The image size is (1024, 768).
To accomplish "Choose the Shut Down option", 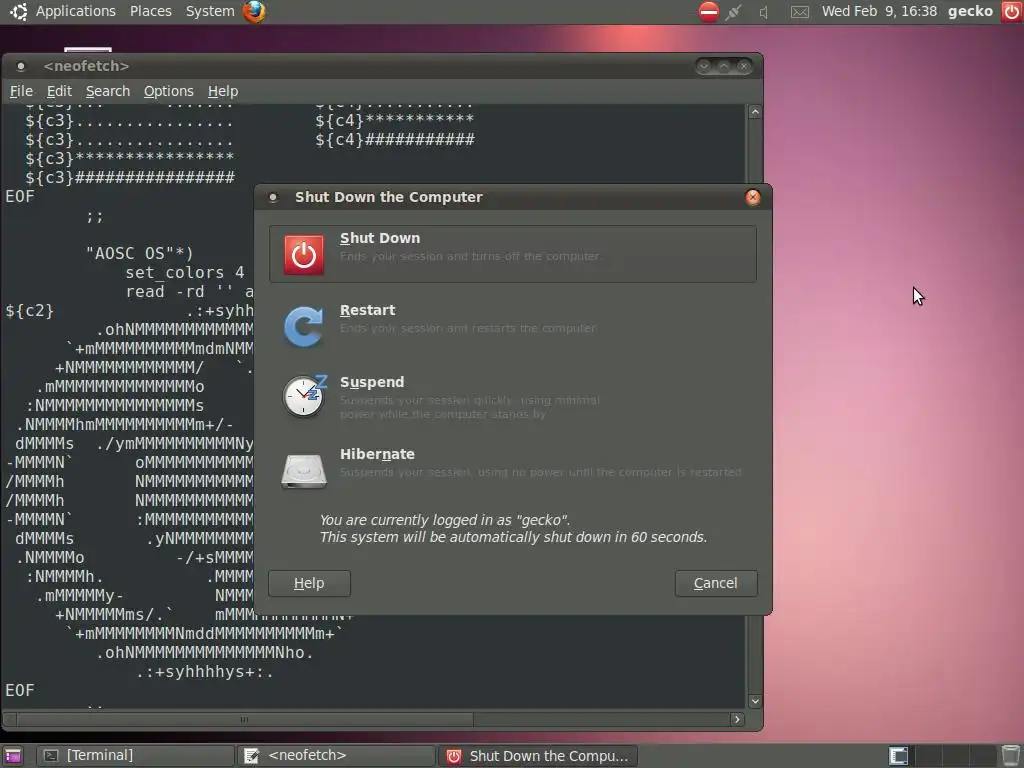I will 513,254.
